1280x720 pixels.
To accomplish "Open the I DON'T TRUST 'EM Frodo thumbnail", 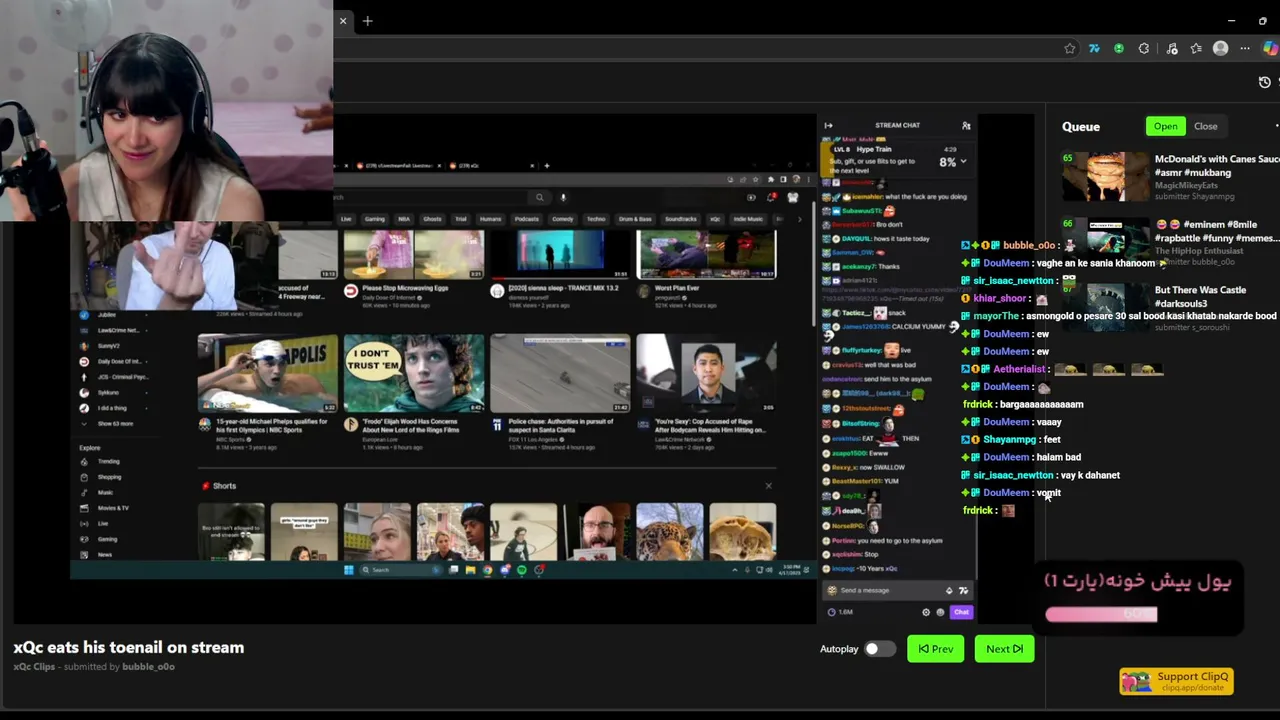I will click(x=414, y=373).
